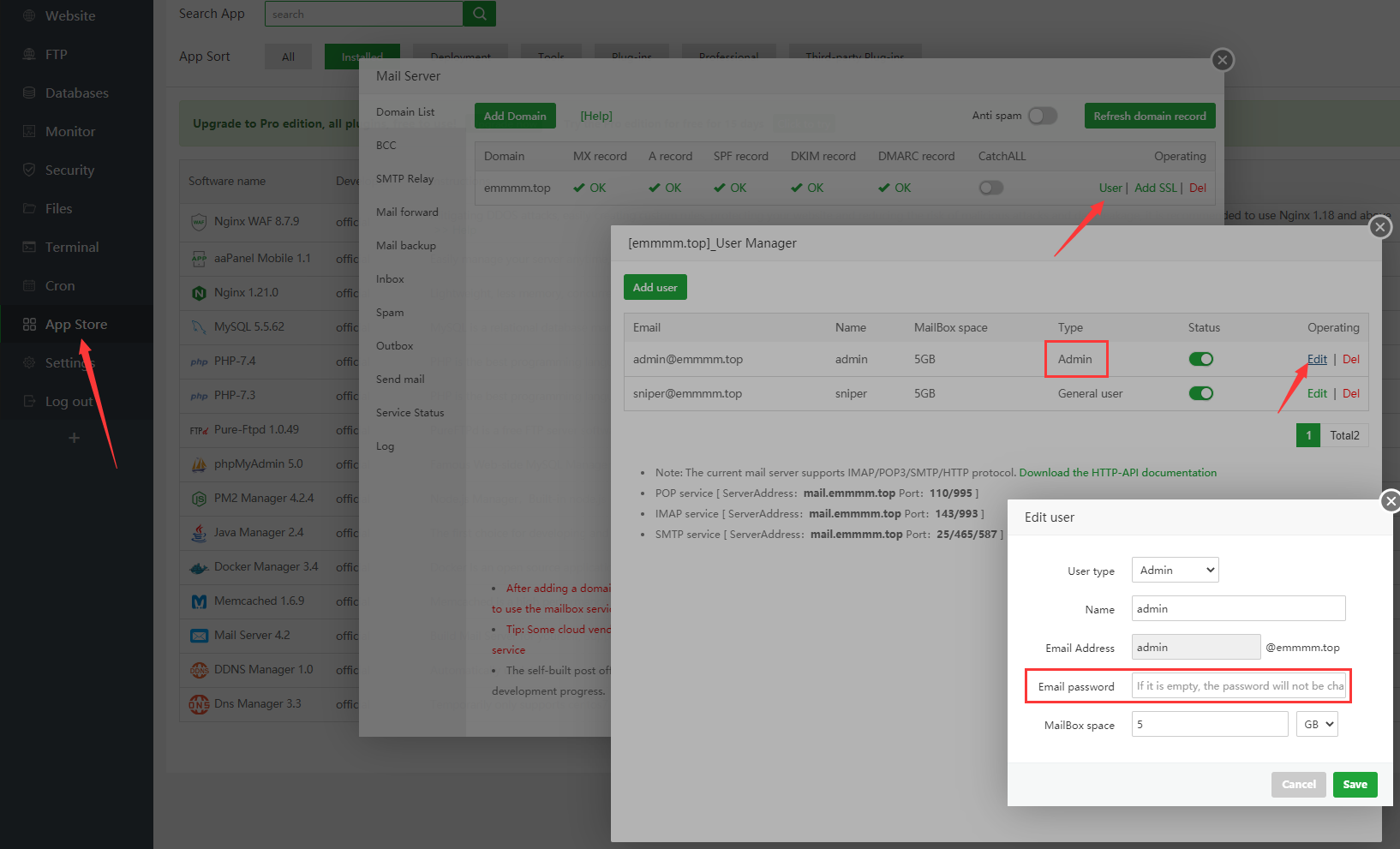1400x849 pixels.
Task: Open Databases via its sidebar icon
Action: [29, 93]
